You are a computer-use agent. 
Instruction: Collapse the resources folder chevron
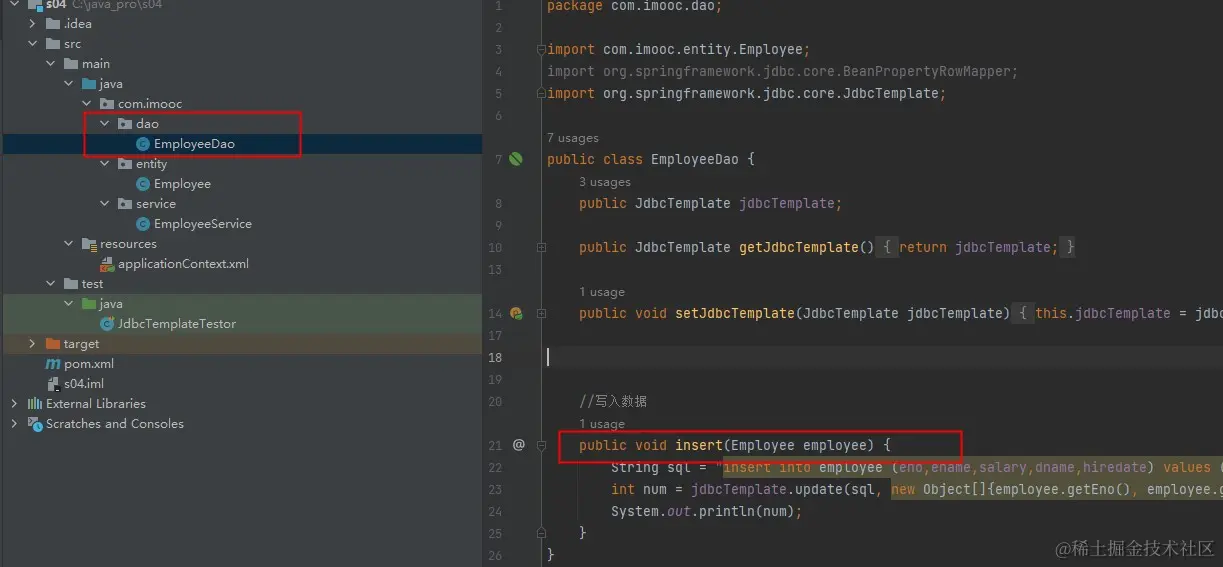point(69,244)
